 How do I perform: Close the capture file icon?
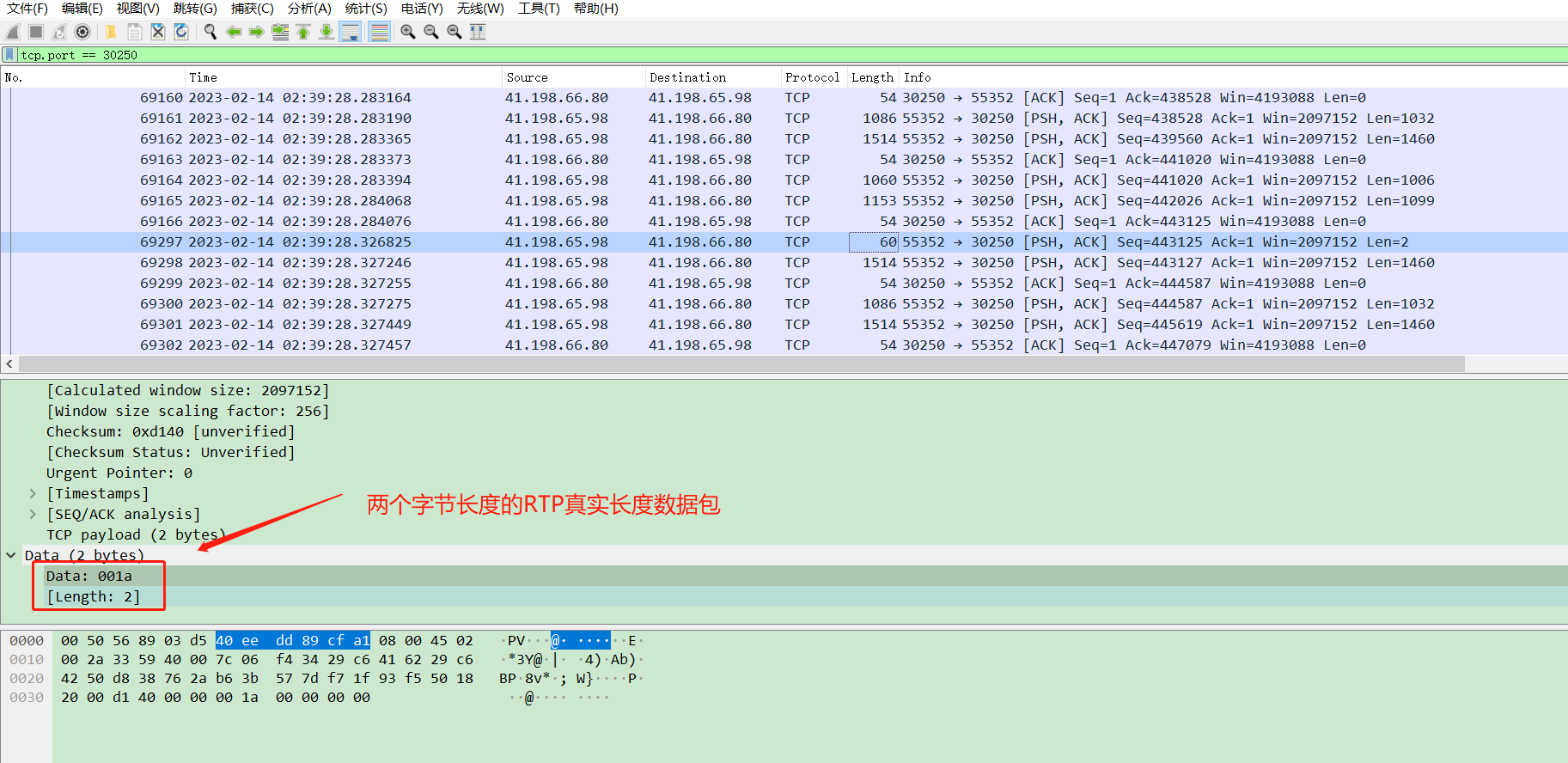[158, 32]
